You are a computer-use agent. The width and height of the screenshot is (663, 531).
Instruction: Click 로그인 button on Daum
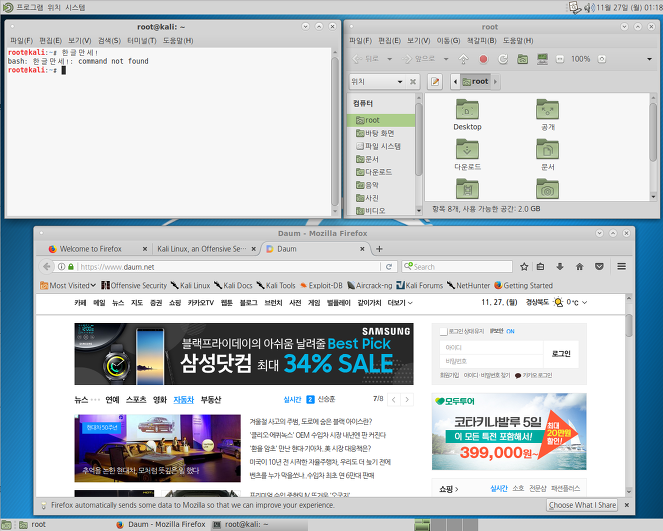[x=561, y=354]
